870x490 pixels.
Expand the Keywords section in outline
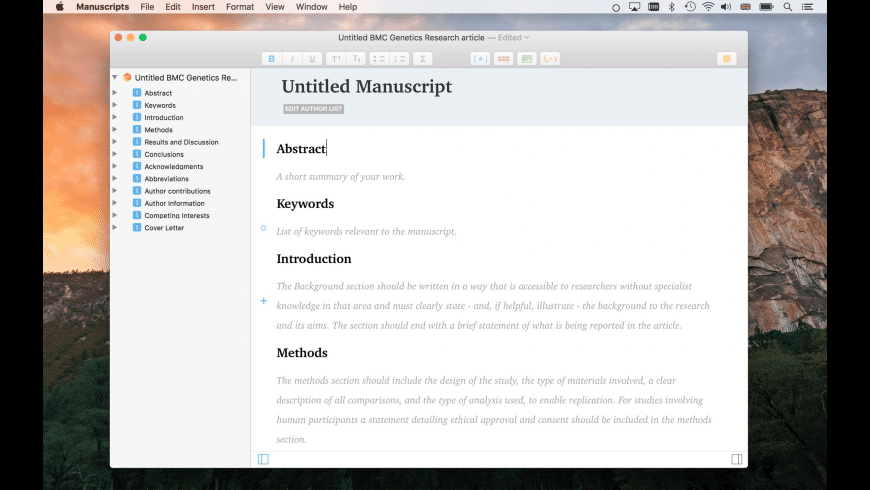coord(114,105)
